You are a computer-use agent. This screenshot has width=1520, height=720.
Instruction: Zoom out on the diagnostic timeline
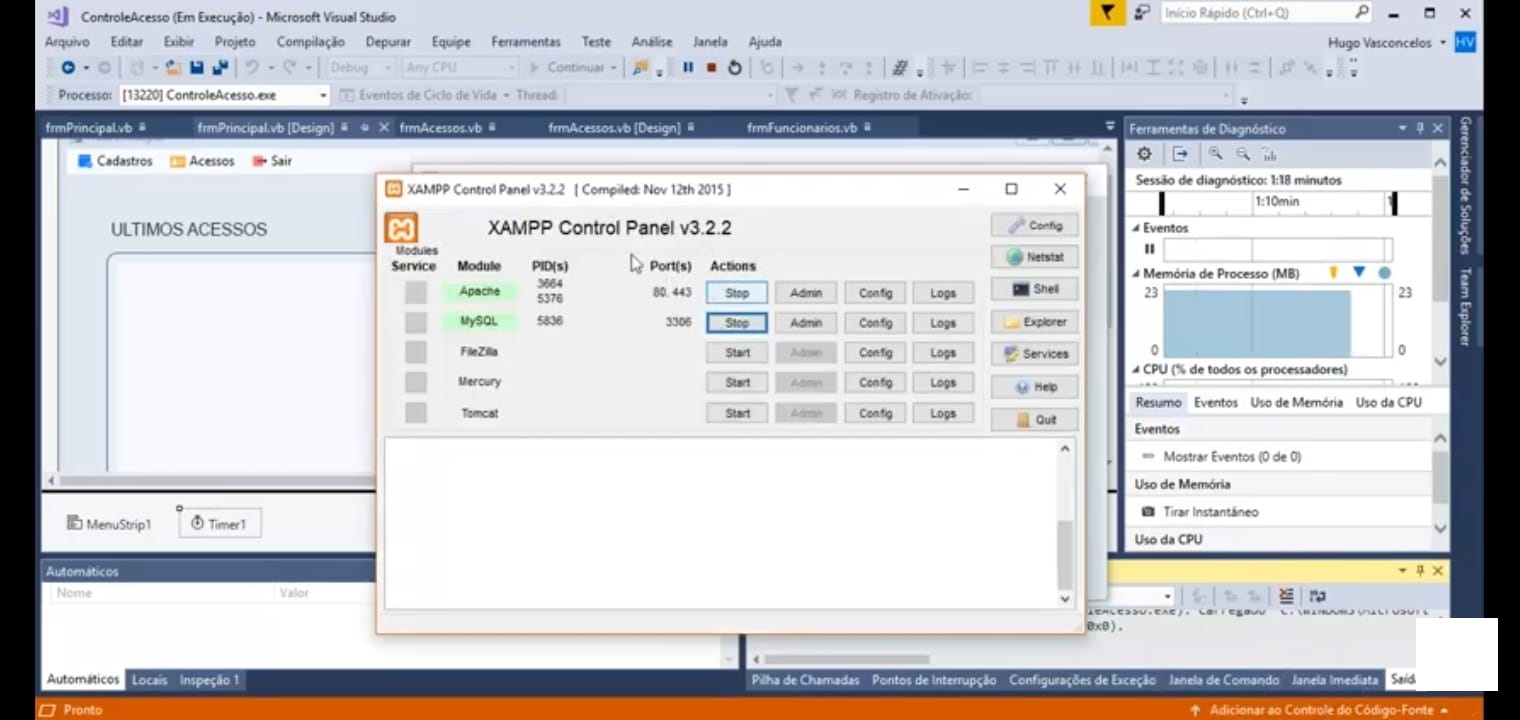(1243, 154)
